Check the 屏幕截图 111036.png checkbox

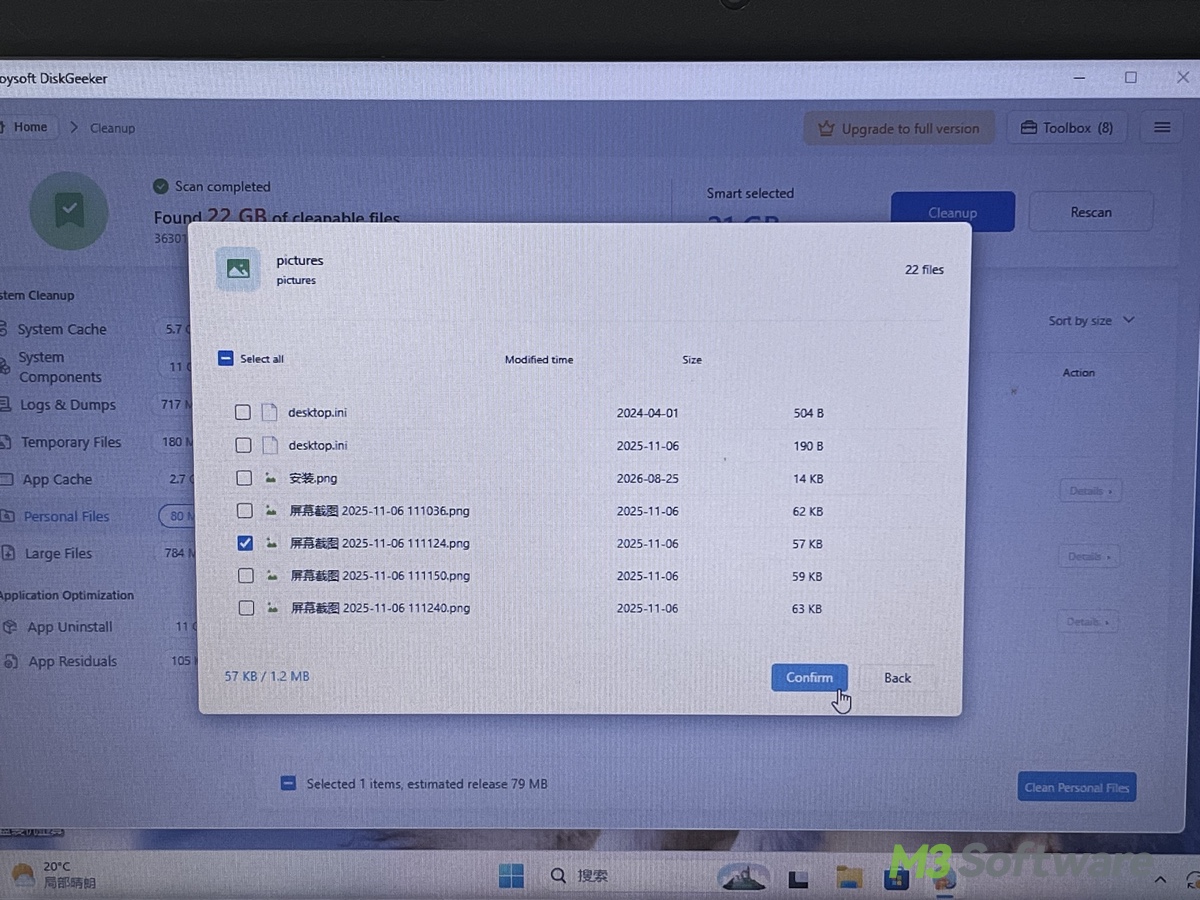click(x=244, y=510)
